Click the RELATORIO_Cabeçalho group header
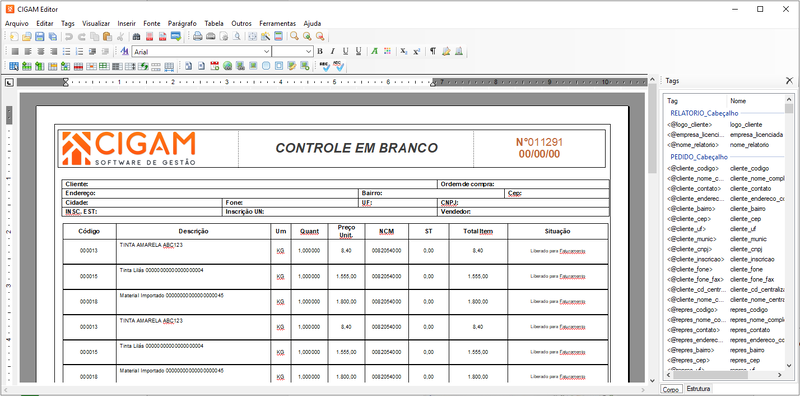Image resolution: width=800 pixels, height=396 pixels. 704,113
